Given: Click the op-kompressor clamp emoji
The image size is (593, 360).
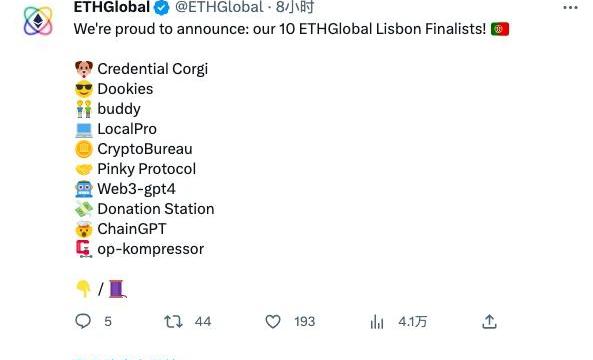Looking at the screenshot, I should coord(84,249).
